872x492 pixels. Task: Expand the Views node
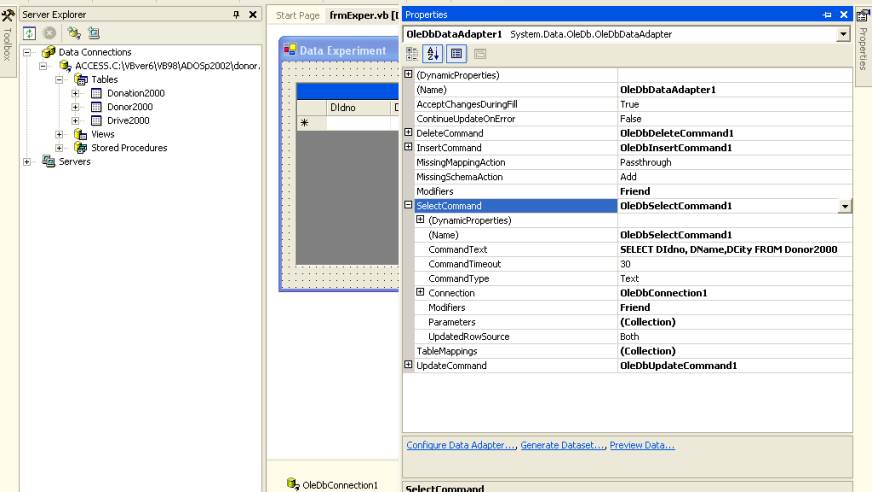click(x=59, y=134)
